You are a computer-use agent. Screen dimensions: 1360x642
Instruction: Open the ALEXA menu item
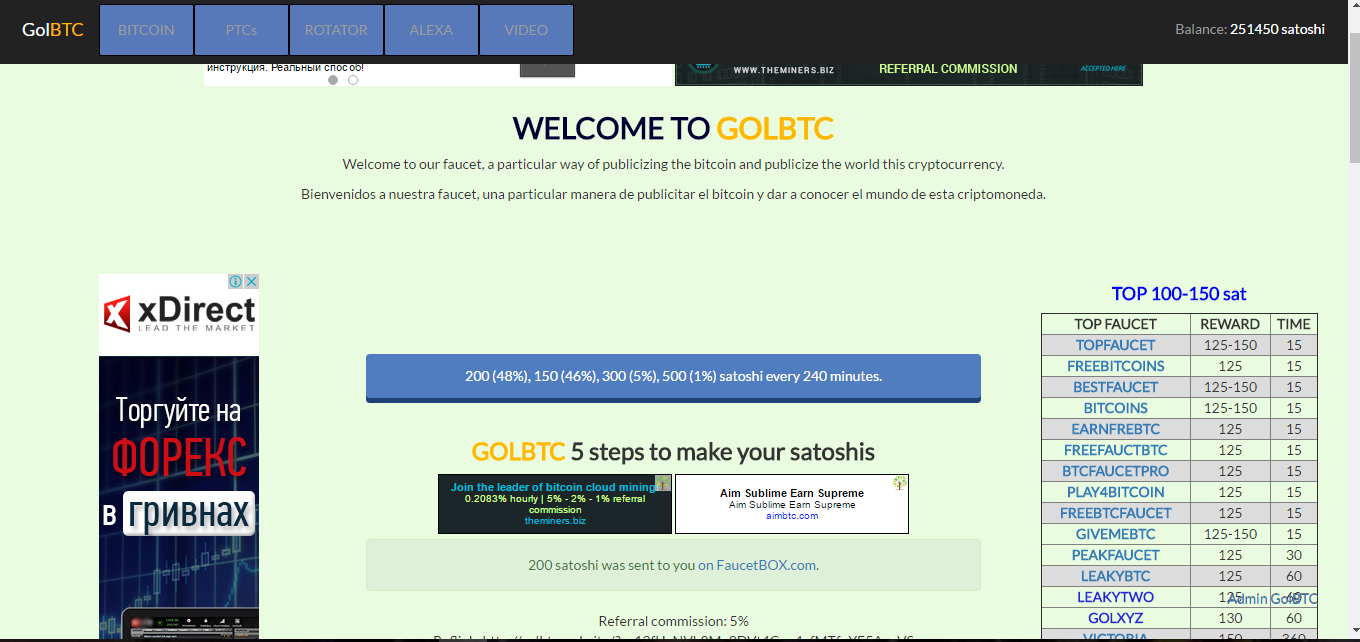click(431, 30)
